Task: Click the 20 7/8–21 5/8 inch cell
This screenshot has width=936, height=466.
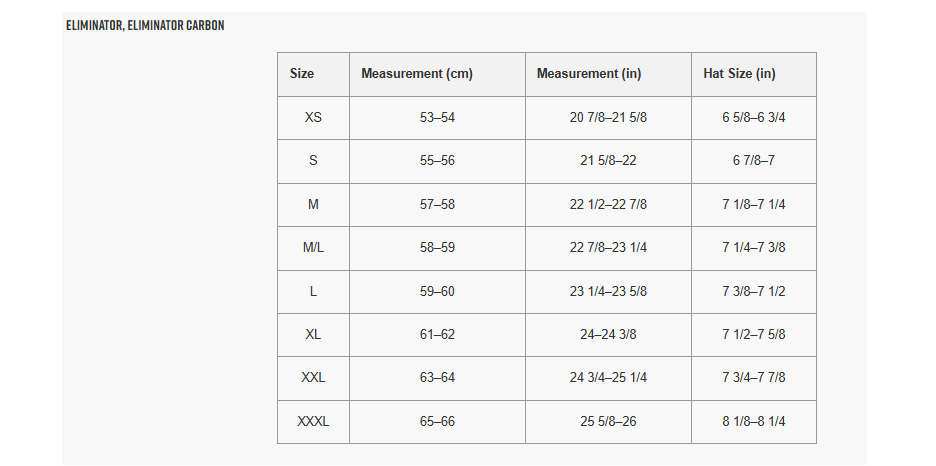Action: (608, 118)
